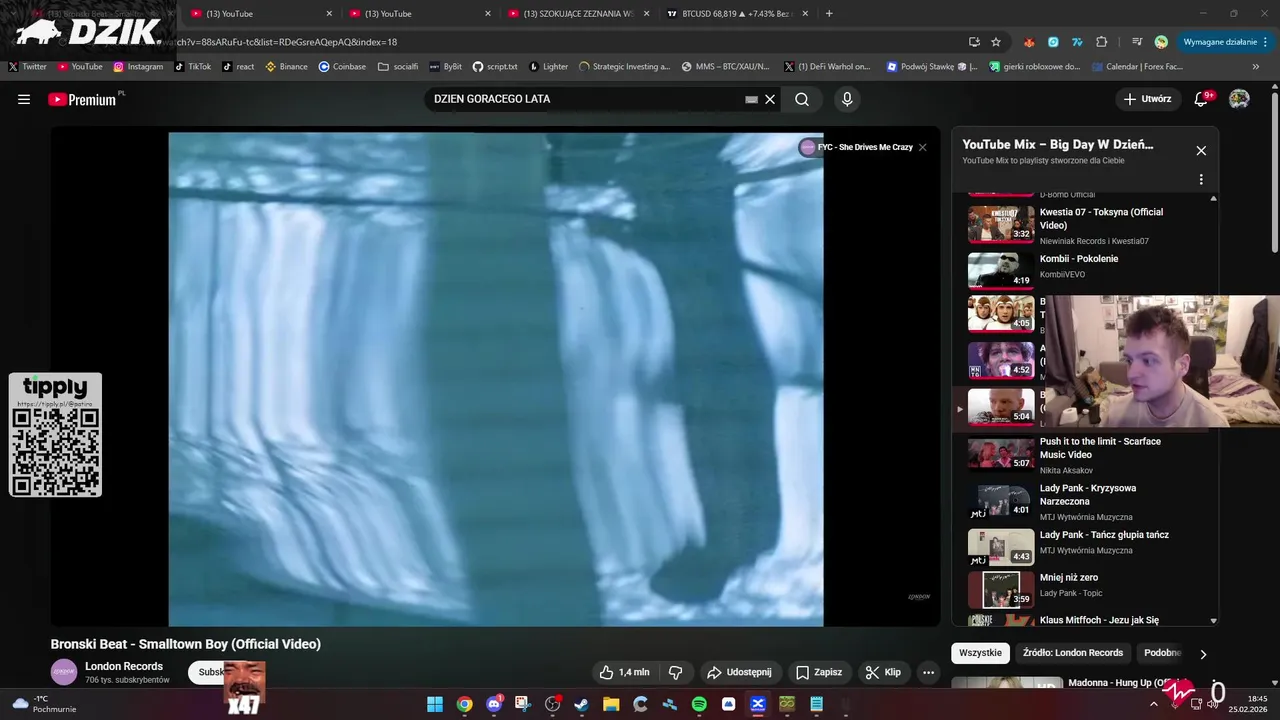
Task: Open the FYC - She Drives Me Crazy card
Action: point(857,147)
